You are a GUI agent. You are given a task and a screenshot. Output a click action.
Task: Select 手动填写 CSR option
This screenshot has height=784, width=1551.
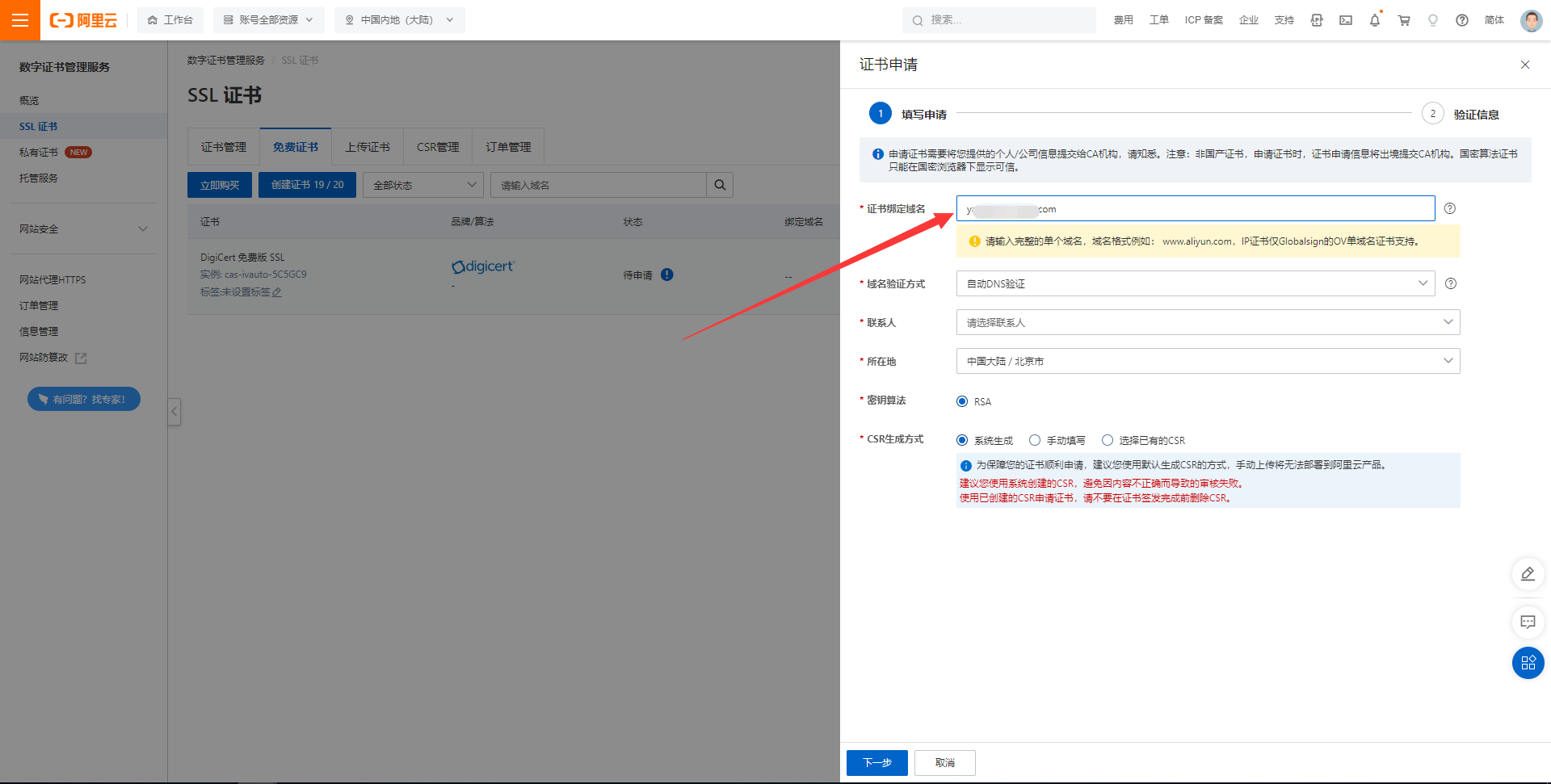point(1035,440)
